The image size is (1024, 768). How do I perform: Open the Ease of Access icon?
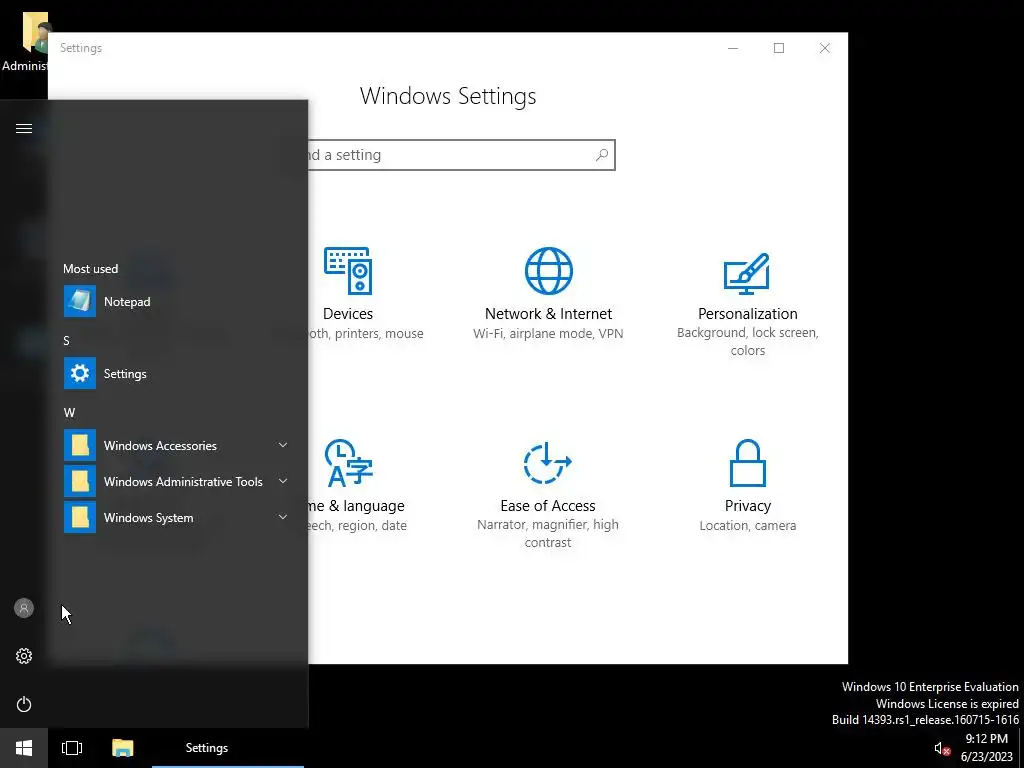[547, 463]
